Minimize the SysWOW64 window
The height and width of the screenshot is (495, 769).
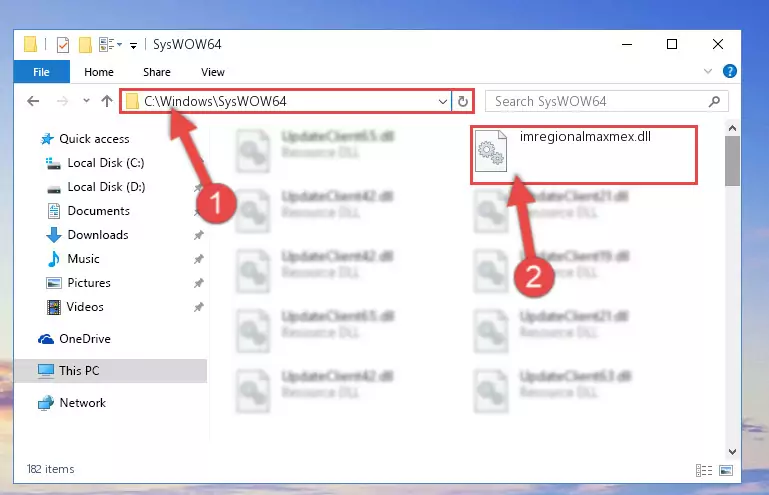pyautogui.click(x=627, y=45)
